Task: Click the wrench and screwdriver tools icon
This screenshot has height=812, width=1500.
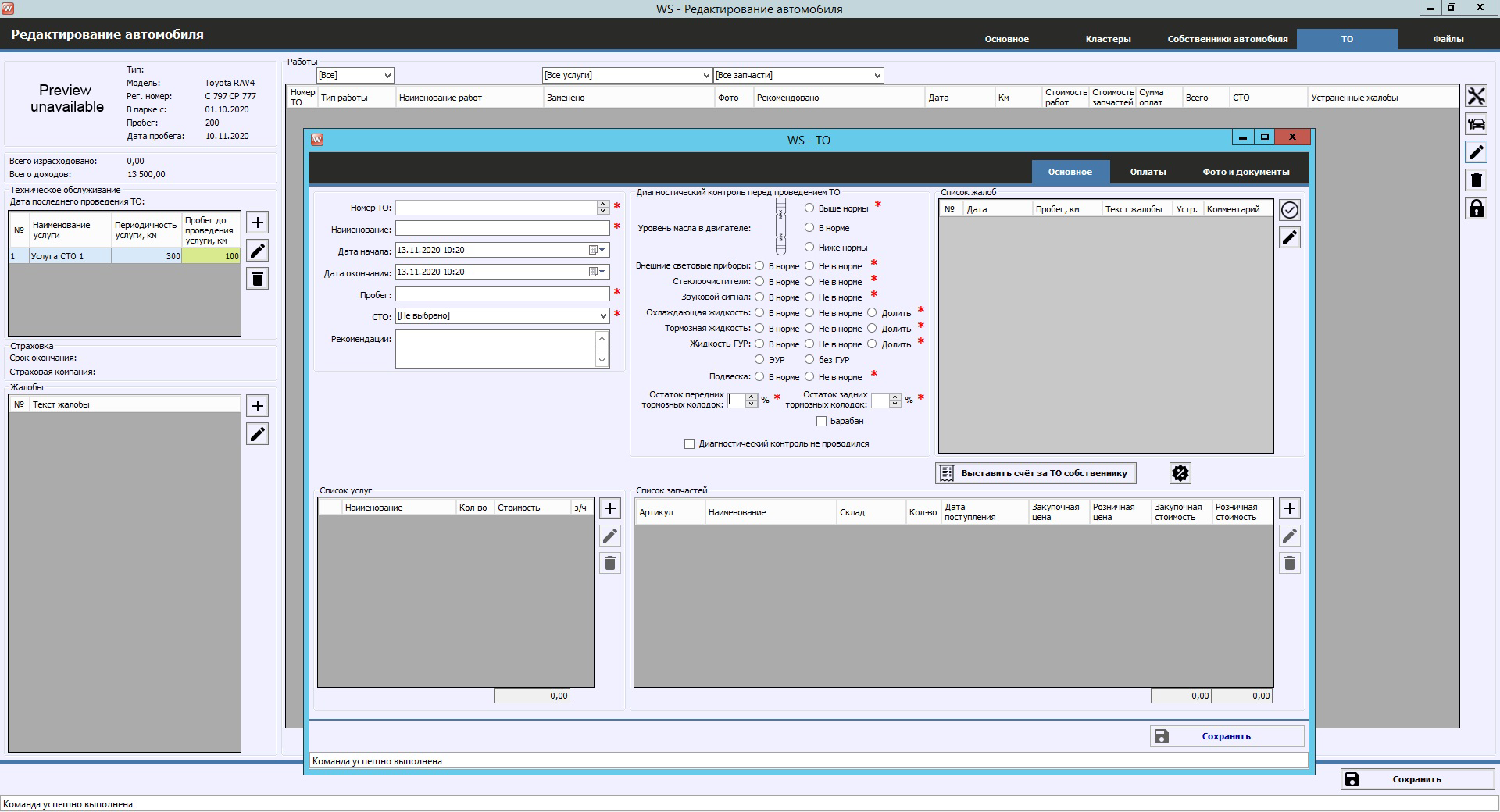Action: [x=1476, y=96]
